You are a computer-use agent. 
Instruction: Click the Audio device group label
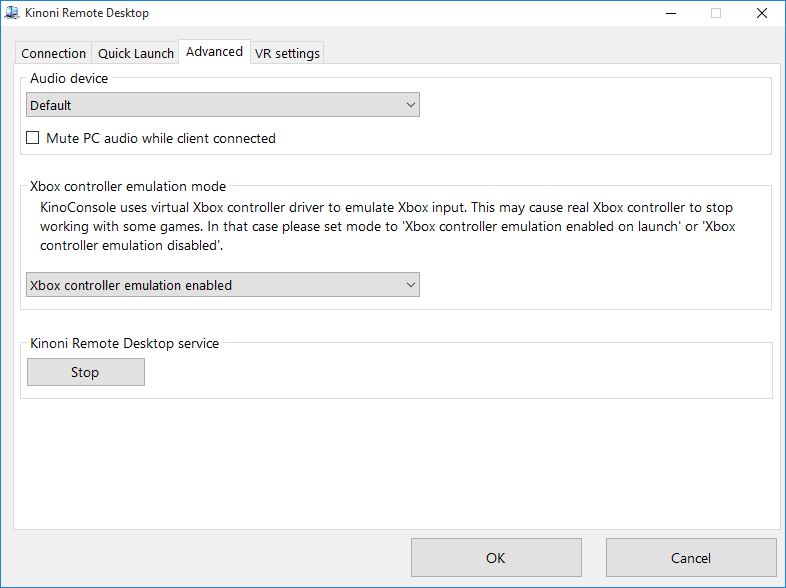(69, 78)
